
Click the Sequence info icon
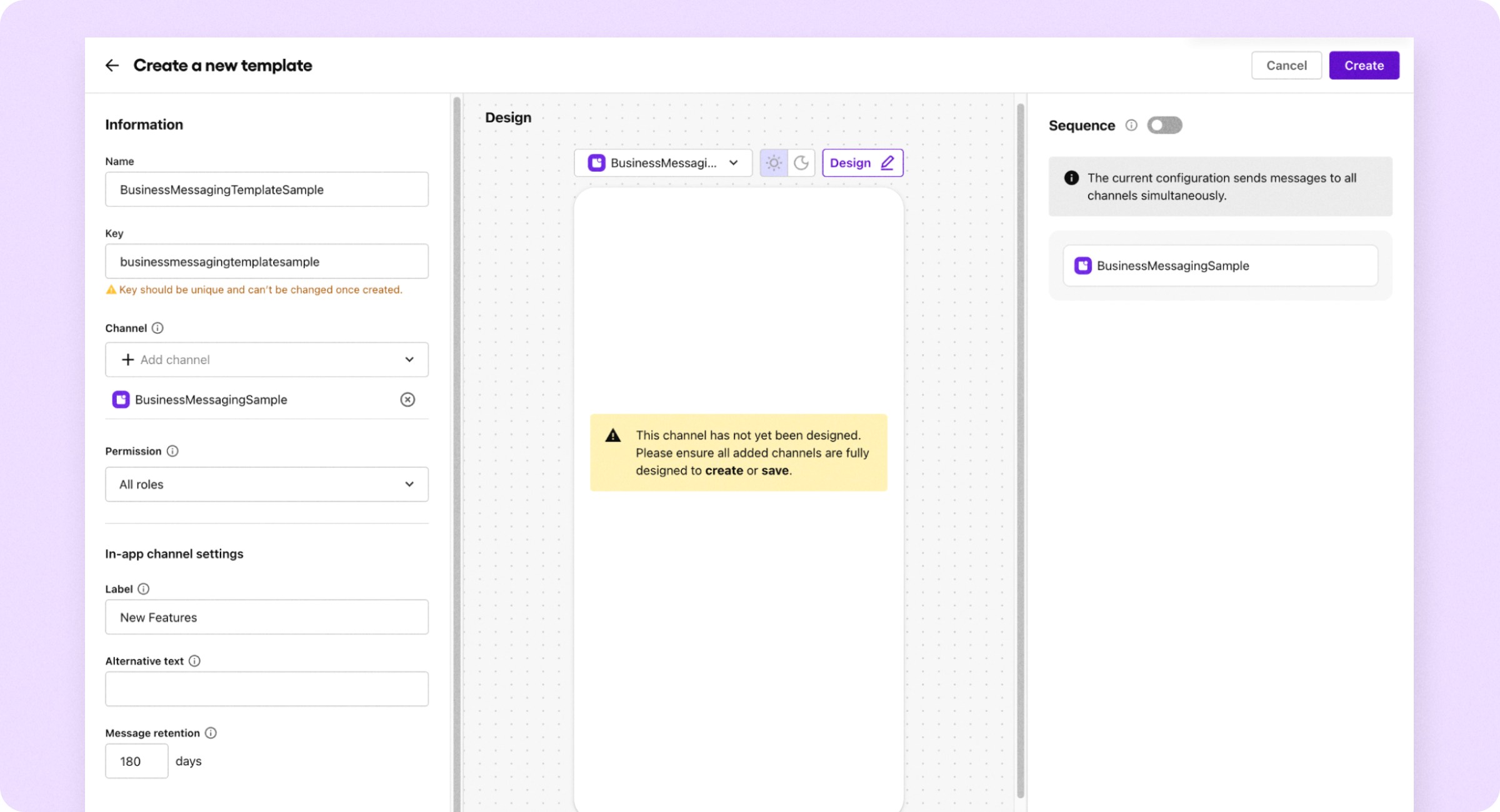point(1131,125)
